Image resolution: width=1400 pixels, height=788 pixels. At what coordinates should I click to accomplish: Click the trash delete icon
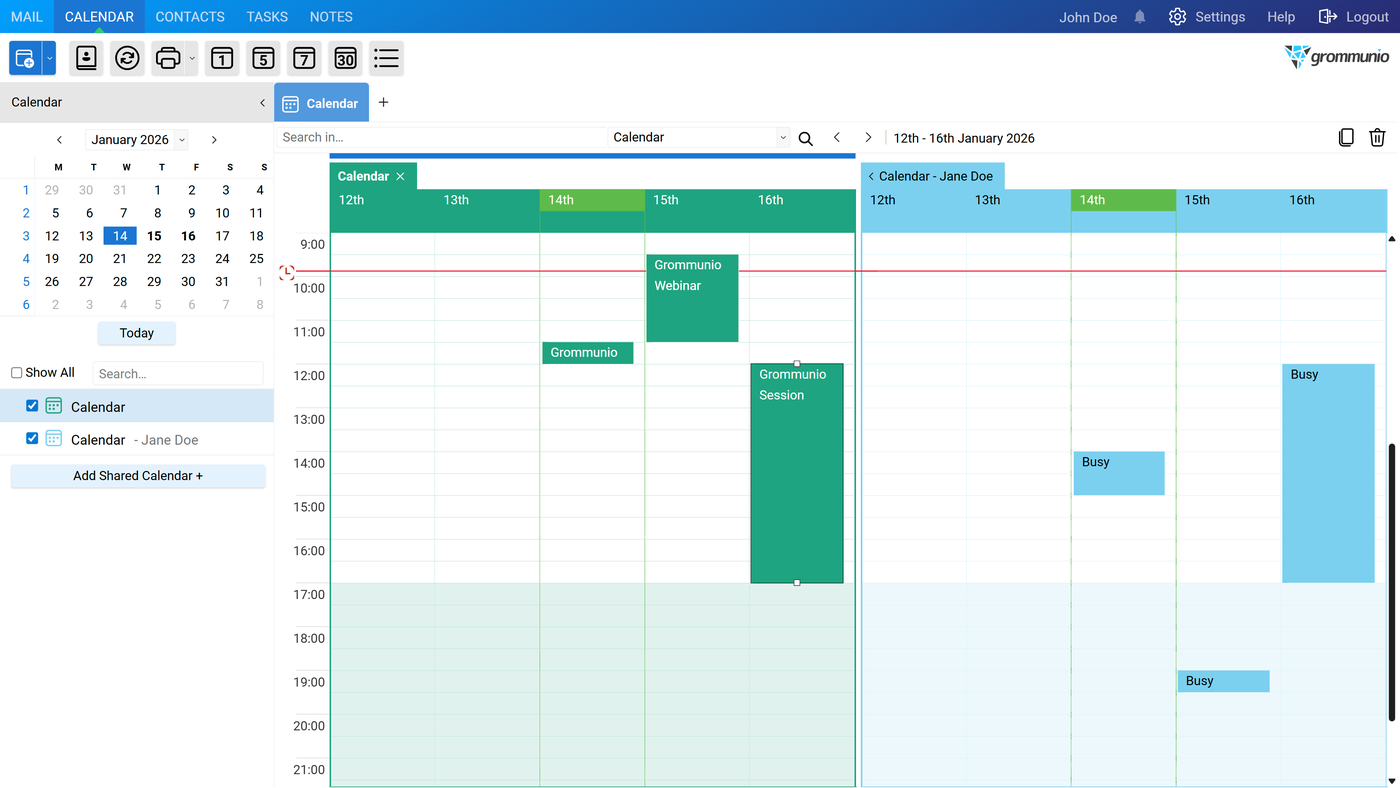[1377, 138]
